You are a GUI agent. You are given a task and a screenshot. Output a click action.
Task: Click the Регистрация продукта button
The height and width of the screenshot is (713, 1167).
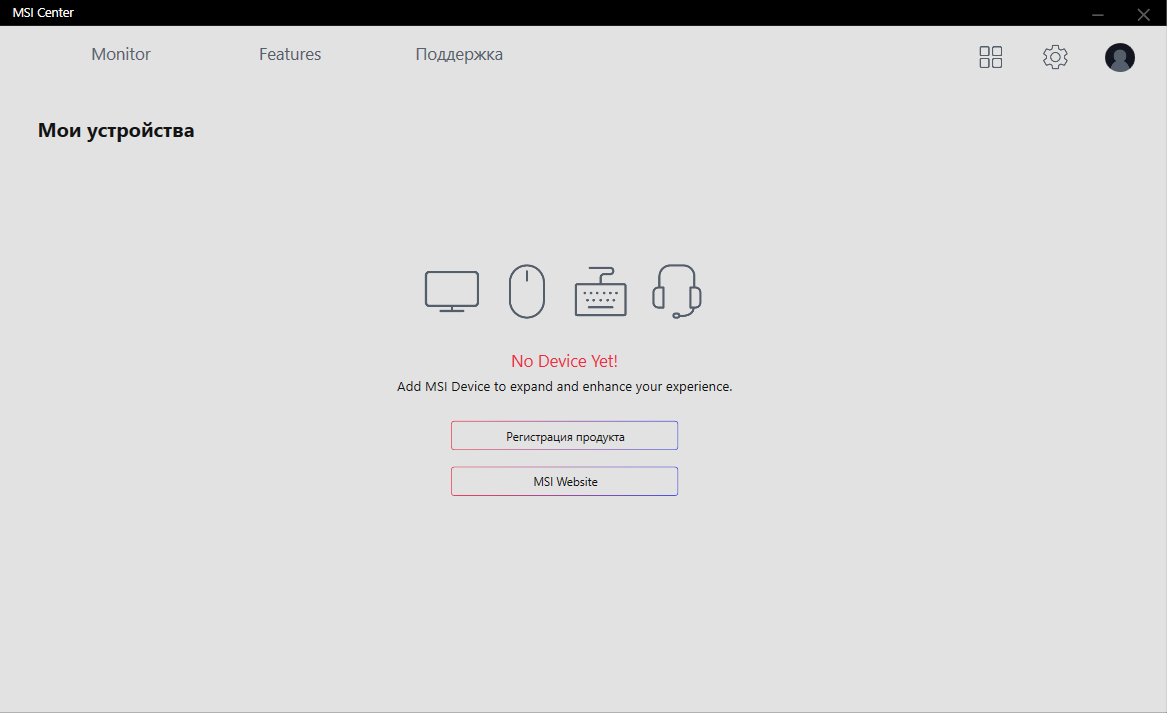coord(564,436)
